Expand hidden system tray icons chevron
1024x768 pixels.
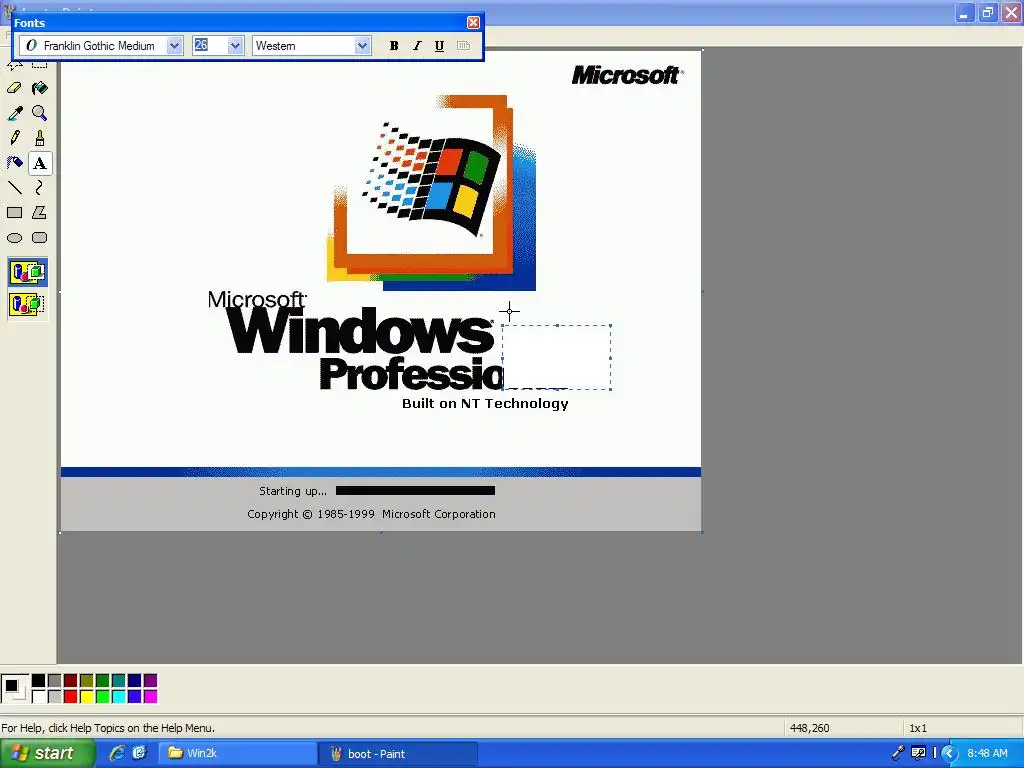949,753
